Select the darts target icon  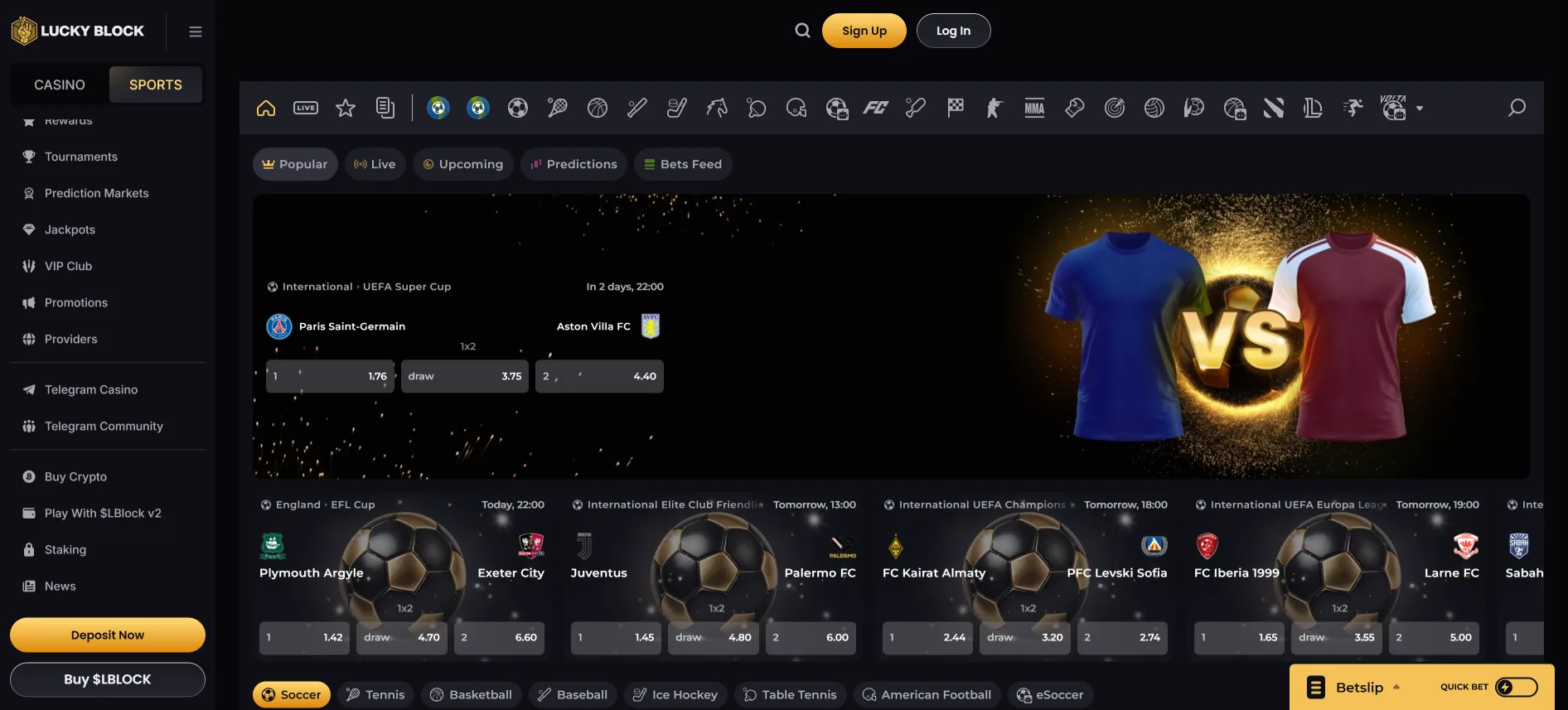click(1115, 108)
